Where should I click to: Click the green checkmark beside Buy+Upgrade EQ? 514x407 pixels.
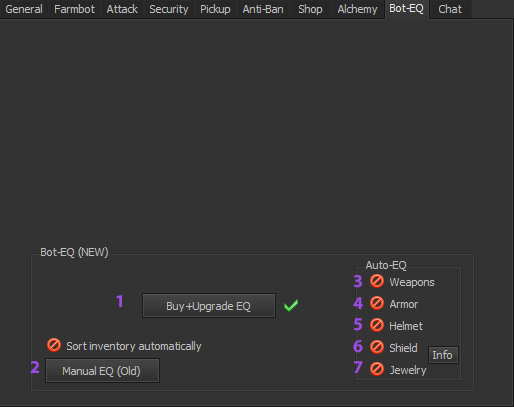point(291,305)
